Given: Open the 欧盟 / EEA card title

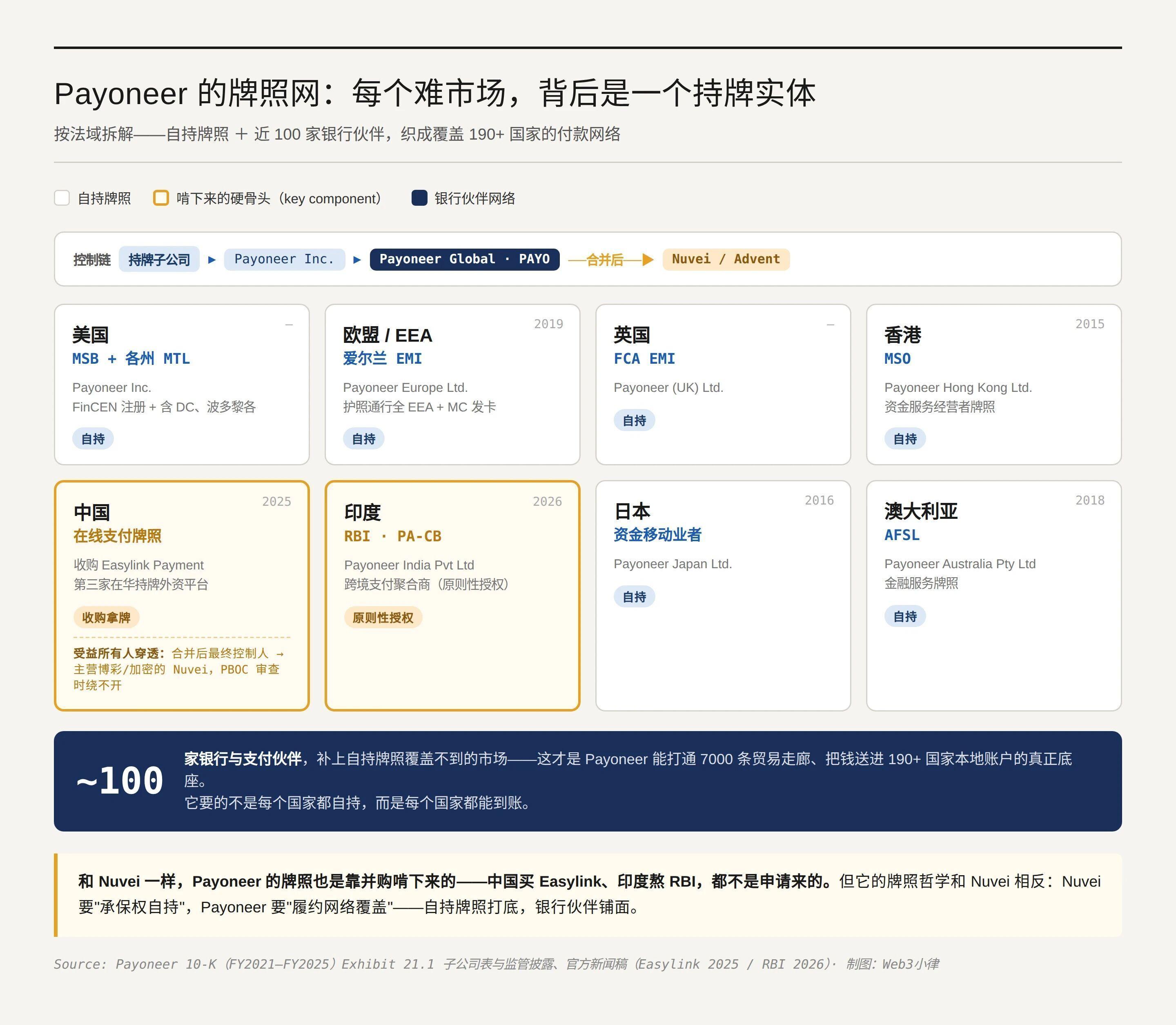Looking at the screenshot, I should [x=388, y=335].
